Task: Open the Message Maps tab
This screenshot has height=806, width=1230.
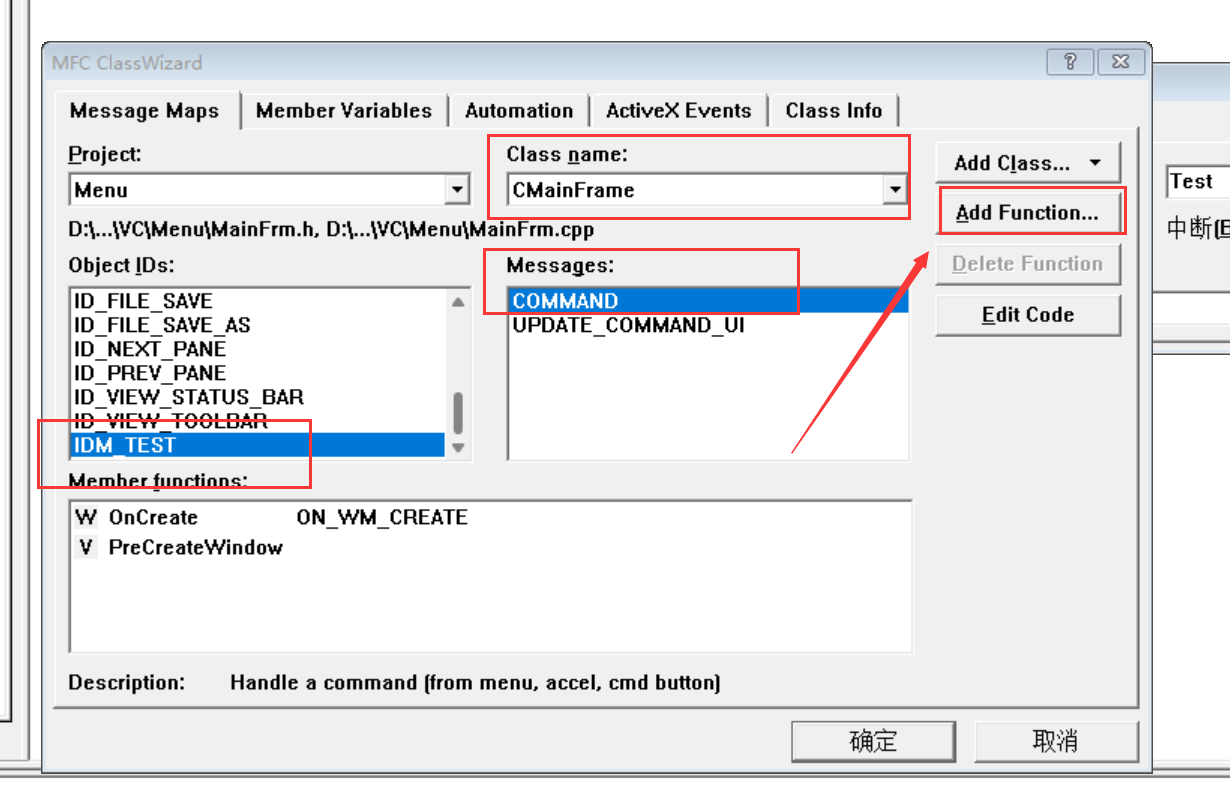Action: pos(145,111)
